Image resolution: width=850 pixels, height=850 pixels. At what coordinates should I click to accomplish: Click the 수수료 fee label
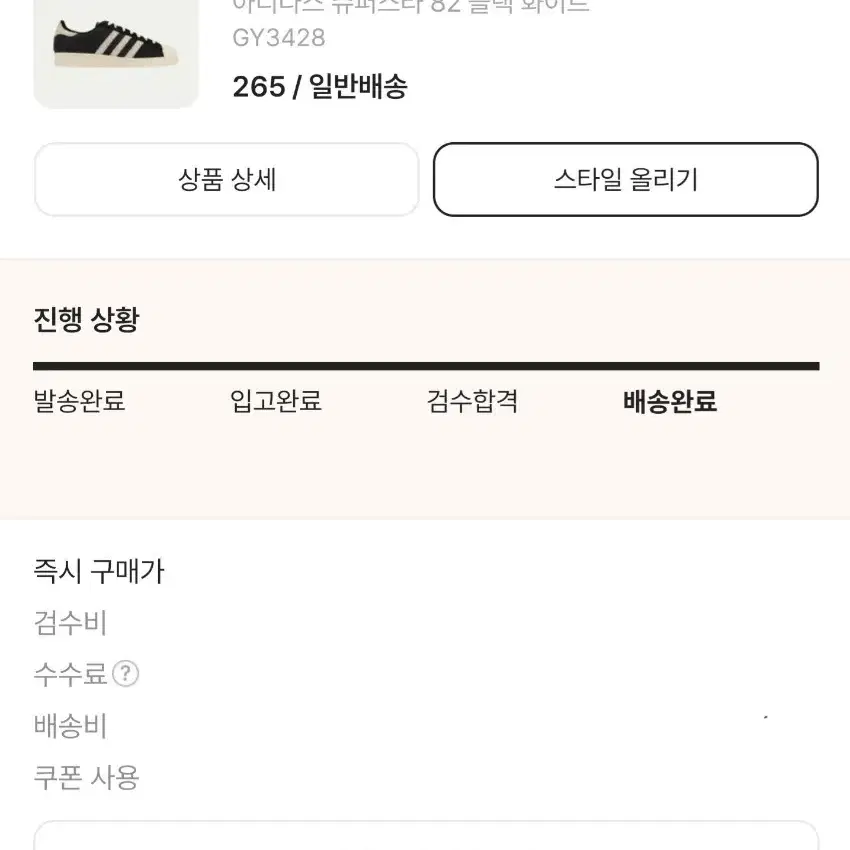click(70, 674)
